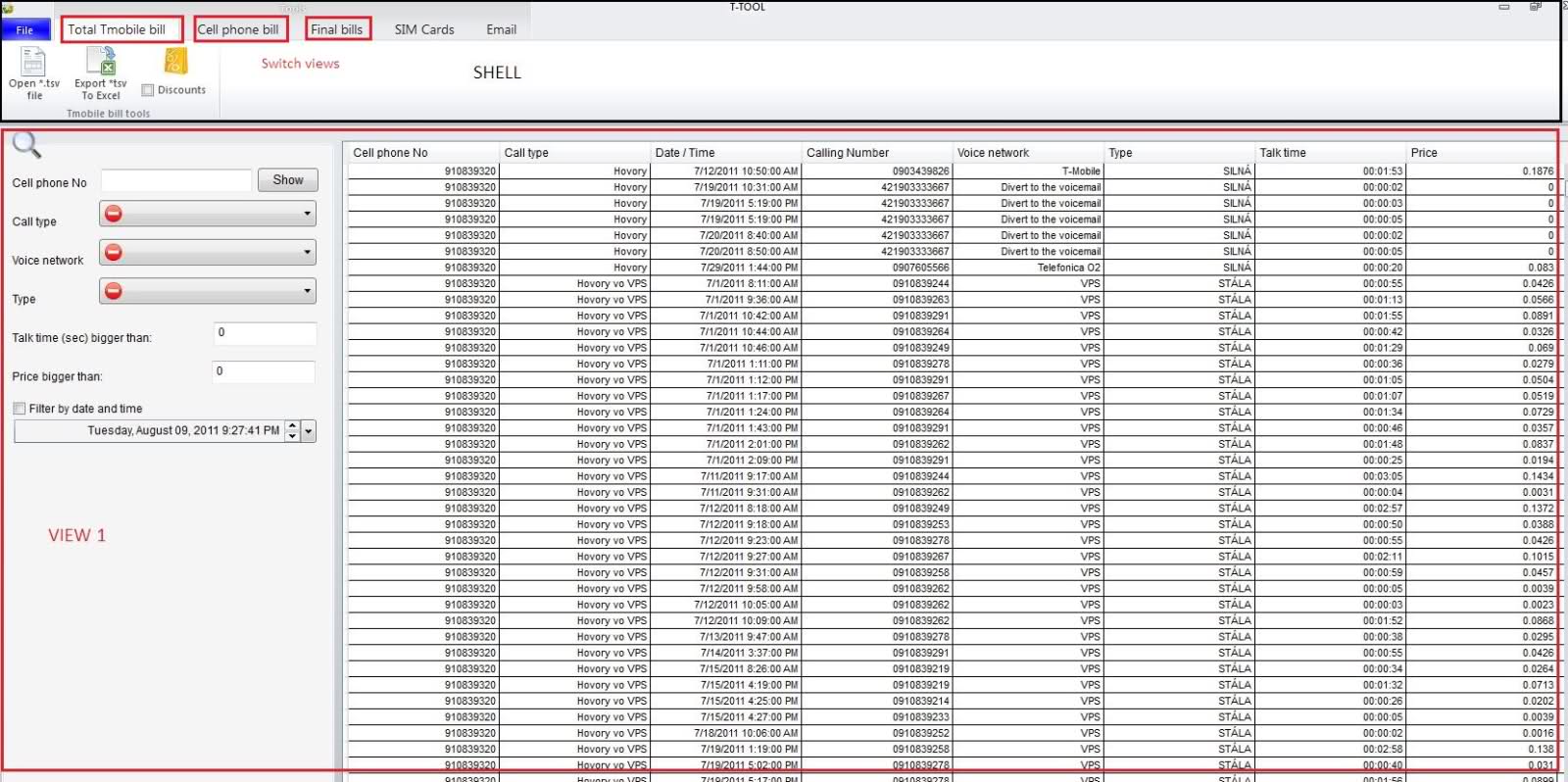Enable the Discounts checkbox

click(x=148, y=90)
